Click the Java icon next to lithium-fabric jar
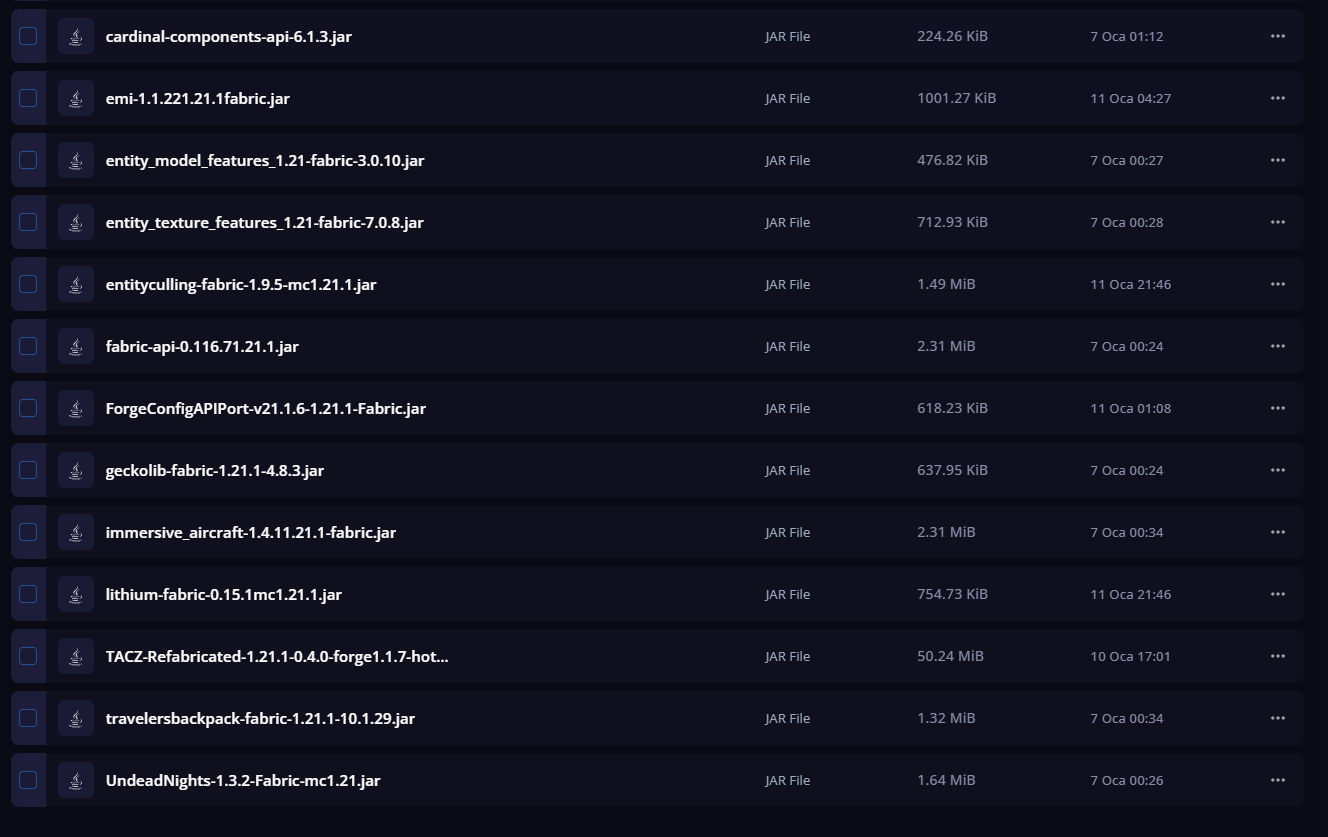Image resolution: width=1328 pixels, height=837 pixels. 76,595
